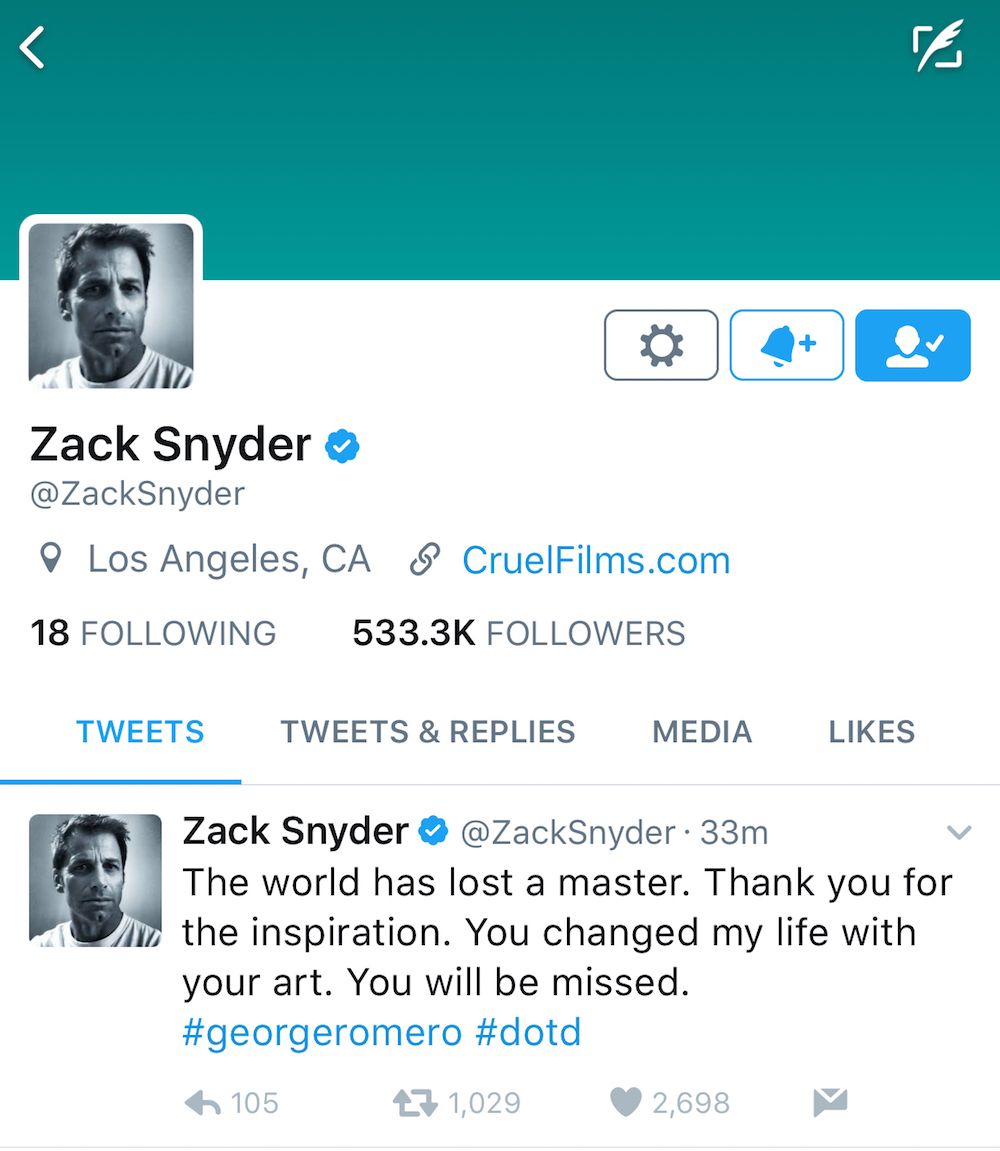Select the LIKES tab
This screenshot has height=1151, width=1000.
[x=870, y=732]
